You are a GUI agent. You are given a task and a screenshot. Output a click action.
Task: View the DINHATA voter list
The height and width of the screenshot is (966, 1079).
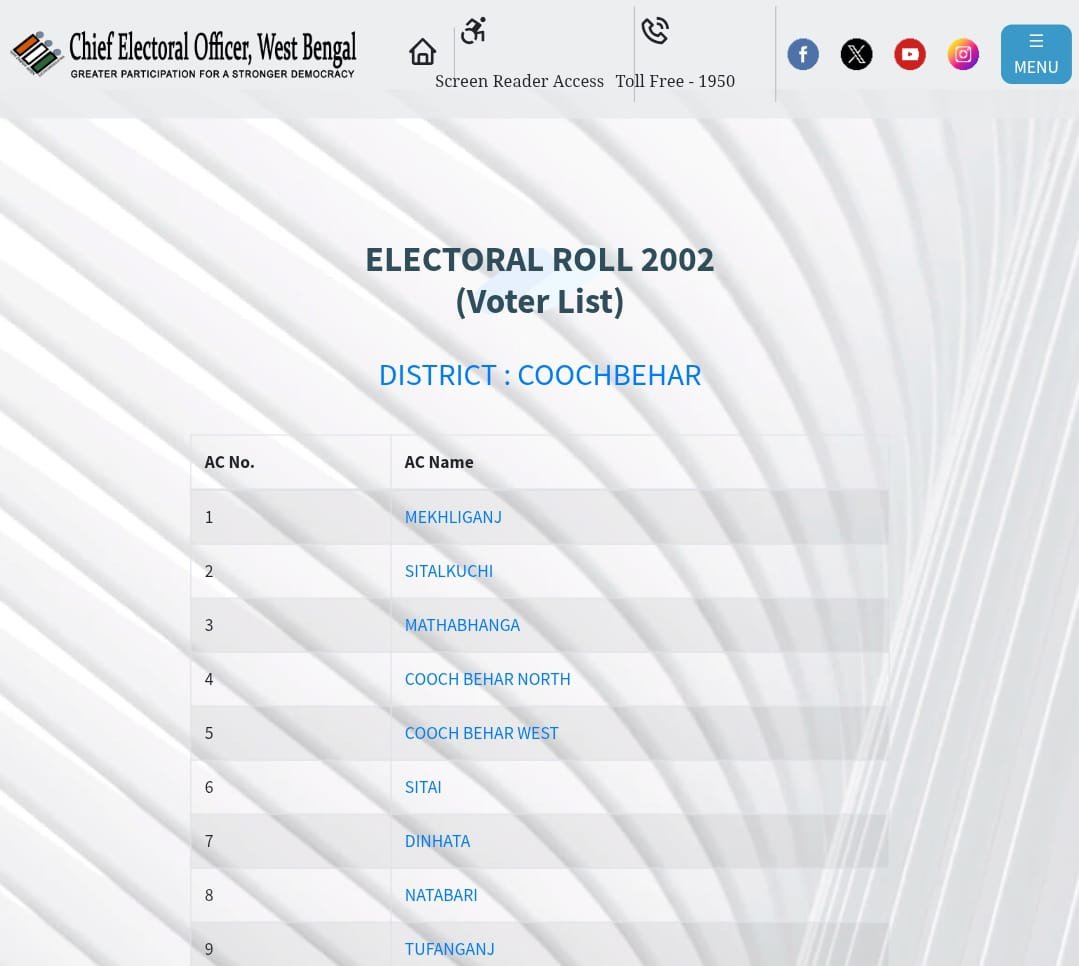(437, 841)
